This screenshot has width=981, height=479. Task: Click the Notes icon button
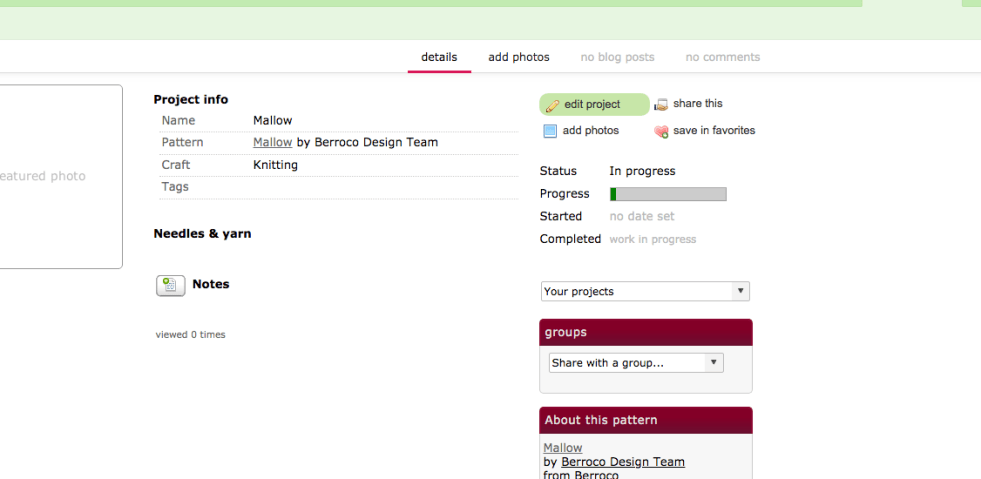[170, 285]
